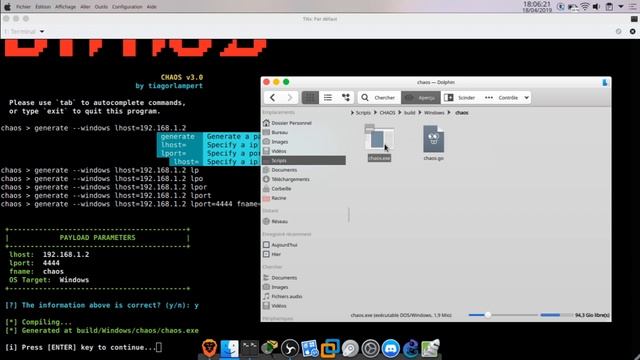Click the y/n confirmation line in terminal
Viewport: 640px width, 360px height.
(x=102, y=305)
